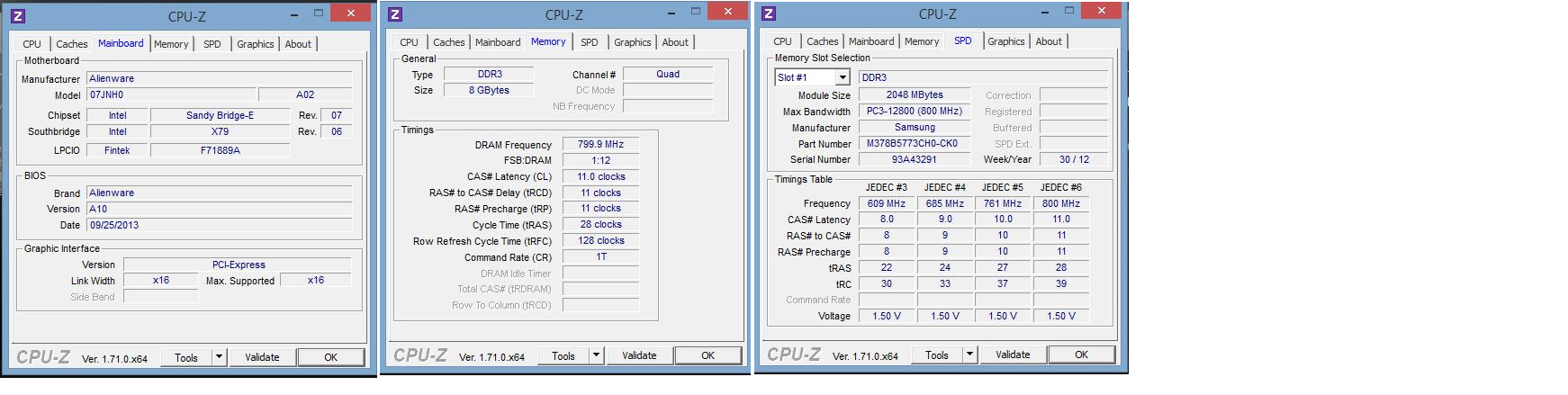Open the Slot #1 memory slot dropdown
Image resolution: width=1568 pixels, height=395 pixels.
coord(843,78)
